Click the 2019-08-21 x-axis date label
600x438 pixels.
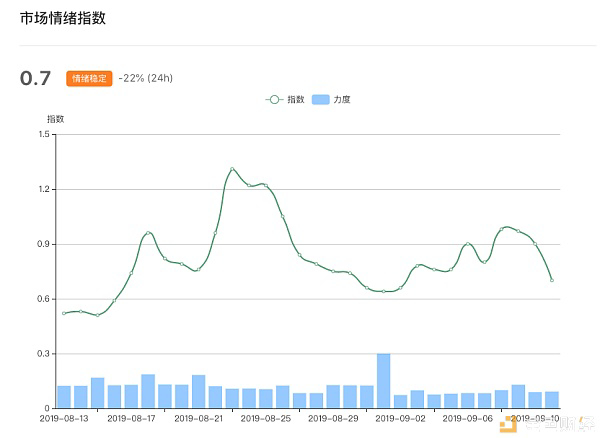point(198,418)
